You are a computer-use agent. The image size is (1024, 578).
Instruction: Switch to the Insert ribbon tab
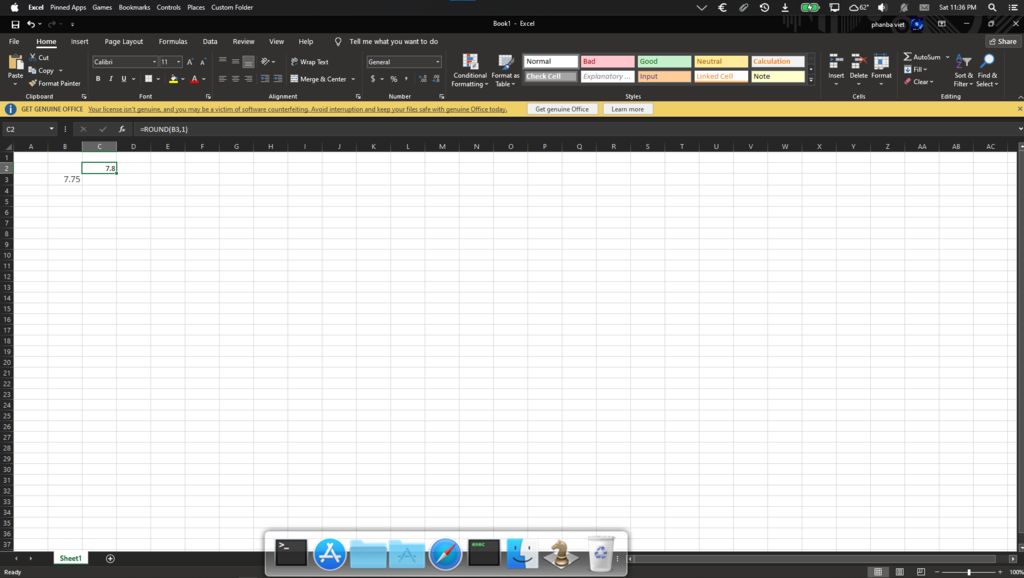pyautogui.click(x=80, y=41)
